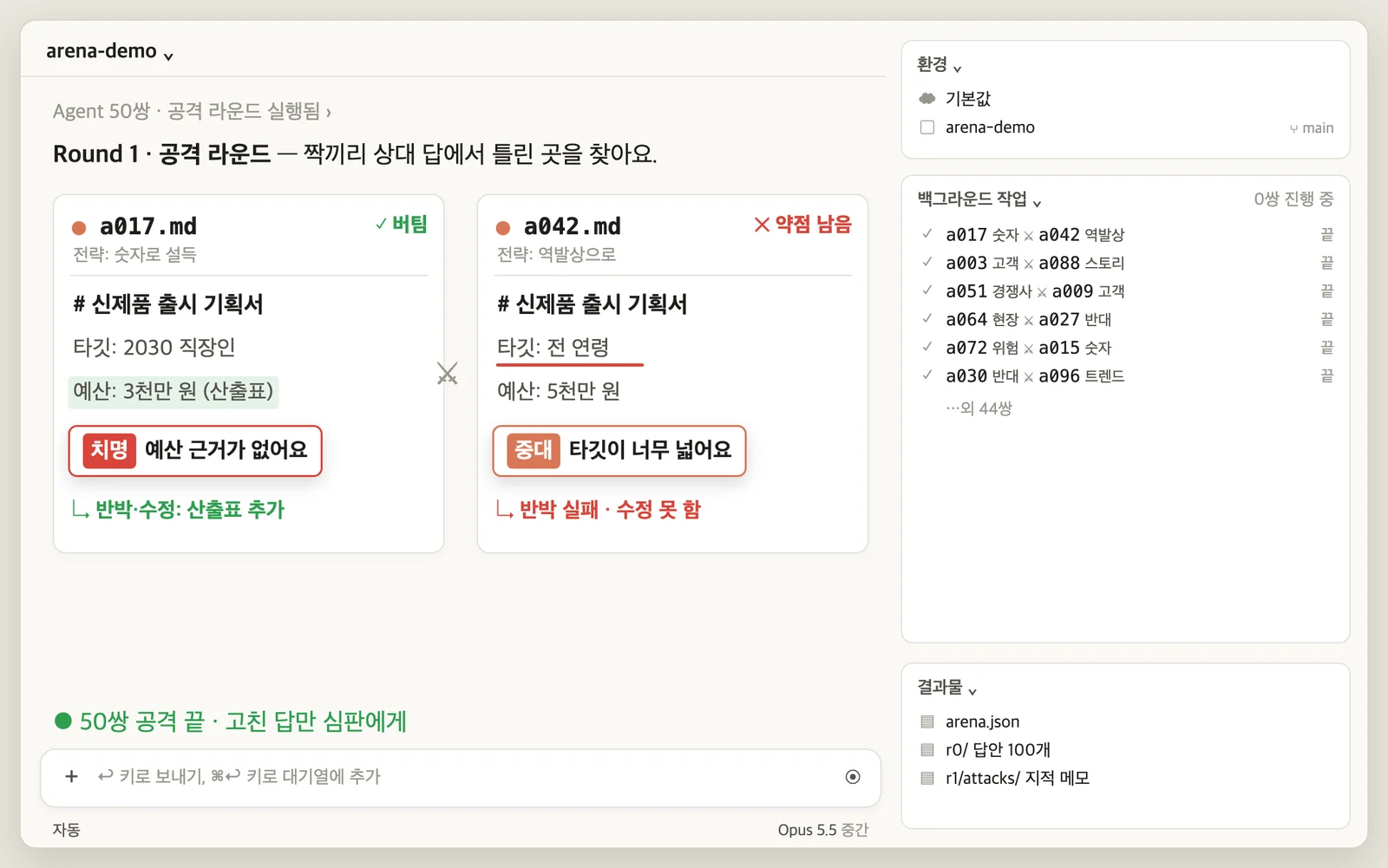Click the checkmark on the a017 × a042 row

(x=927, y=233)
